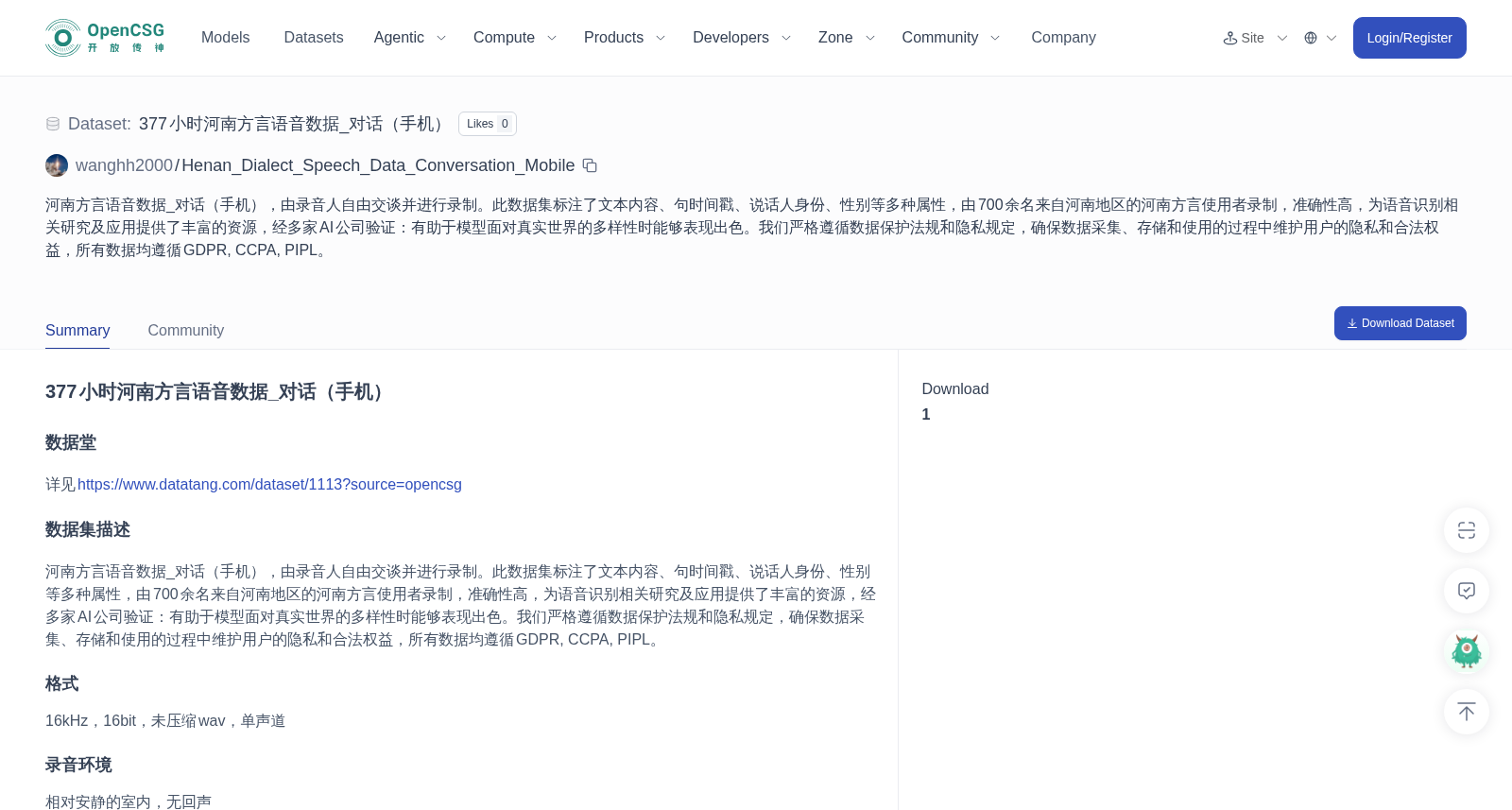Click the Products nav label
1512x810 pixels.
[613, 38]
